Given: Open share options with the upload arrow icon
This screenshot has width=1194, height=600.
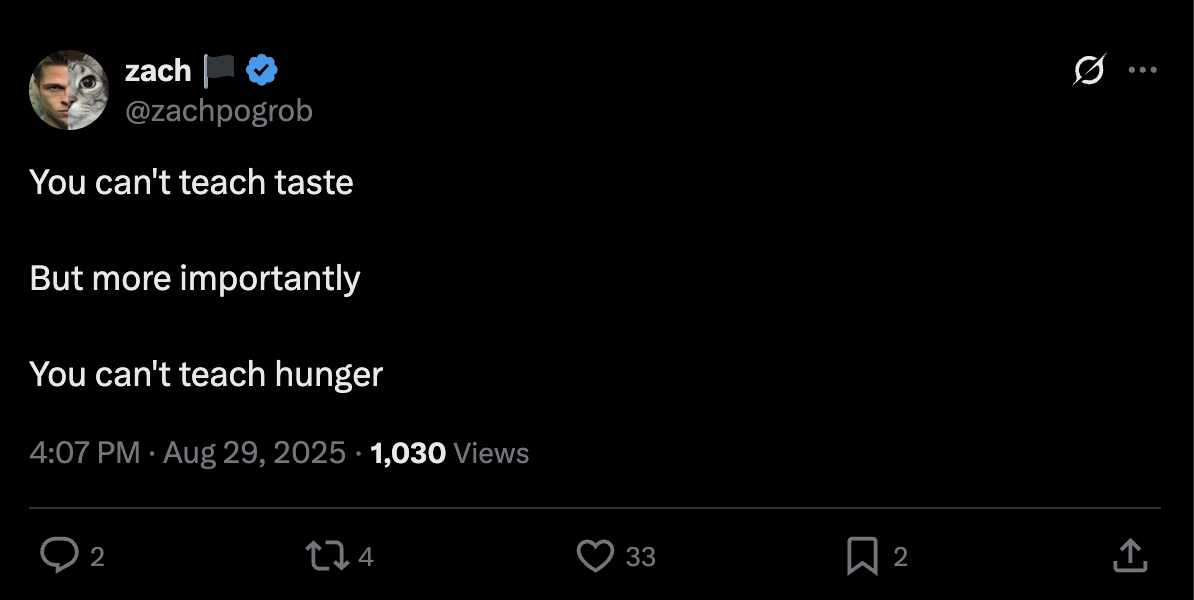Looking at the screenshot, I should point(1129,556).
